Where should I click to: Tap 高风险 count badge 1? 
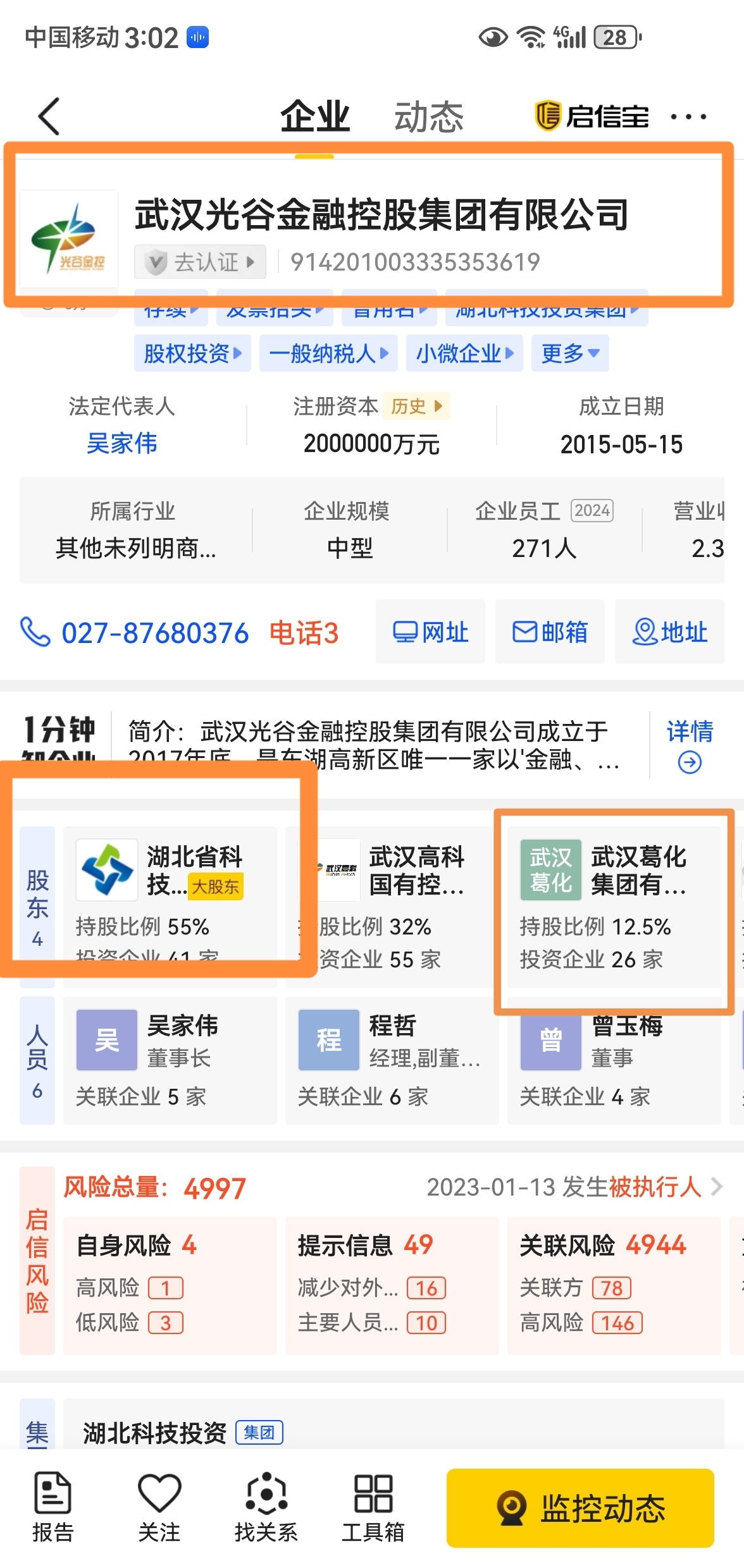coord(166,1288)
